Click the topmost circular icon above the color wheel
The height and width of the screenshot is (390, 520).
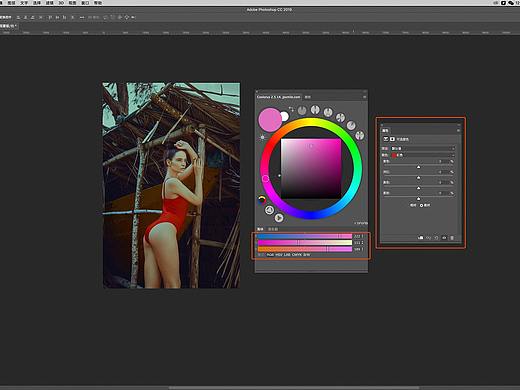point(315,109)
